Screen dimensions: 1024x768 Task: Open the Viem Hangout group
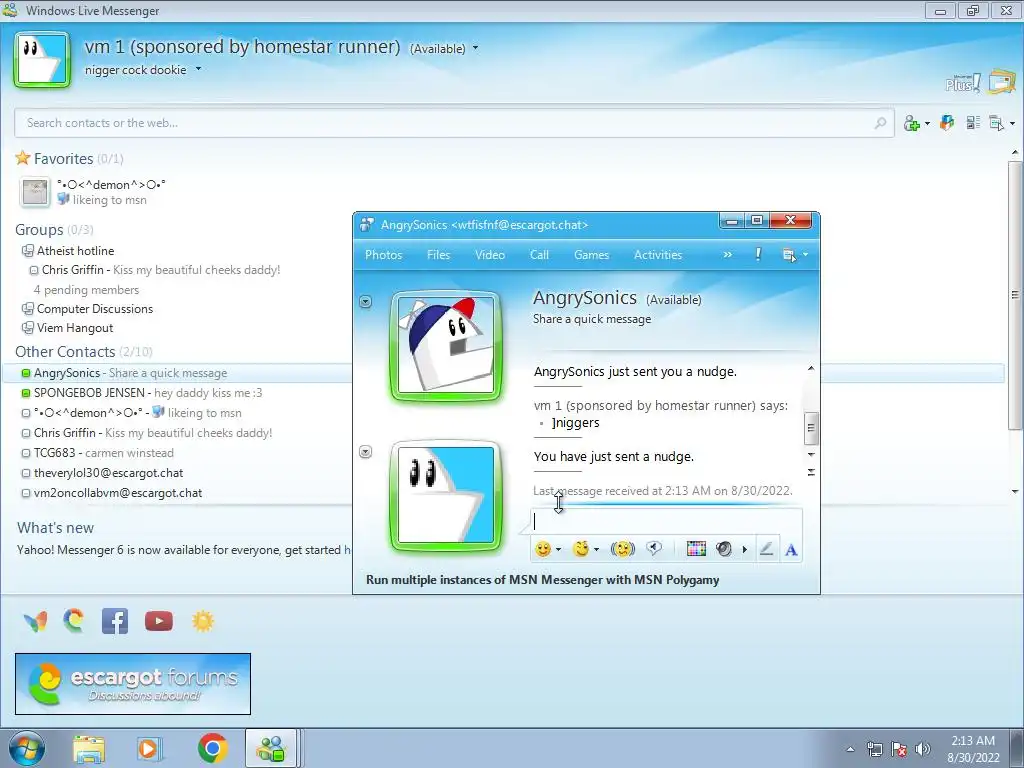[75, 328]
